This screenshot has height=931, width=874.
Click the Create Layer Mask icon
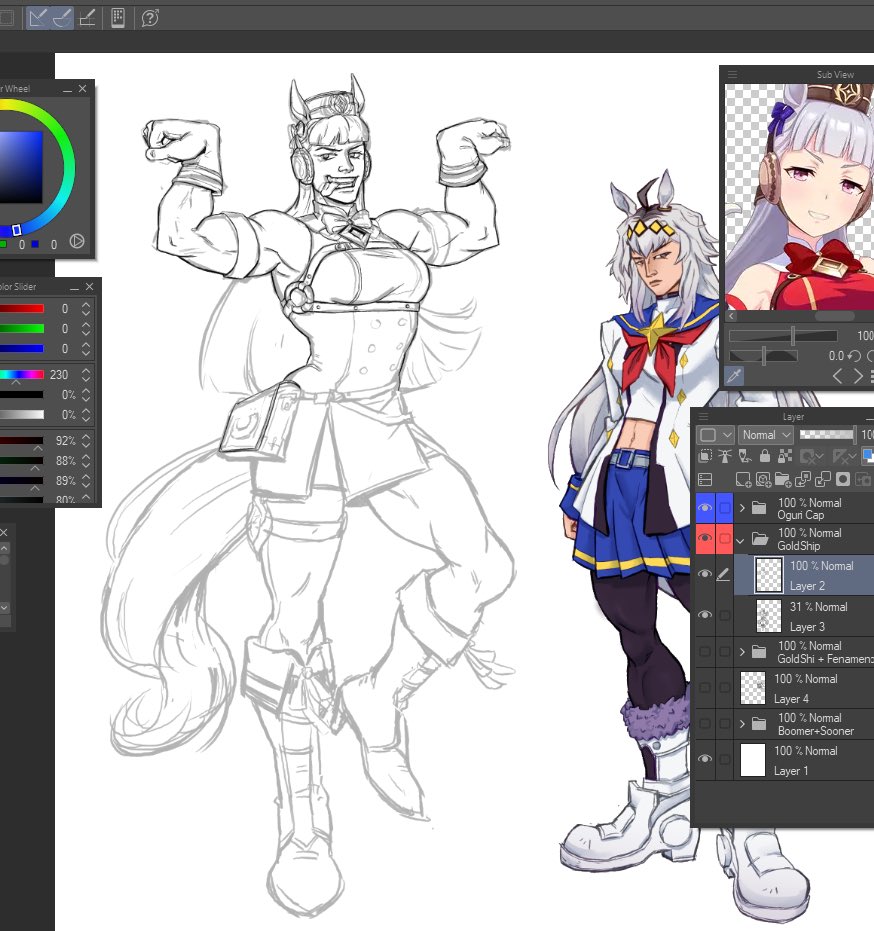tap(843, 479)
